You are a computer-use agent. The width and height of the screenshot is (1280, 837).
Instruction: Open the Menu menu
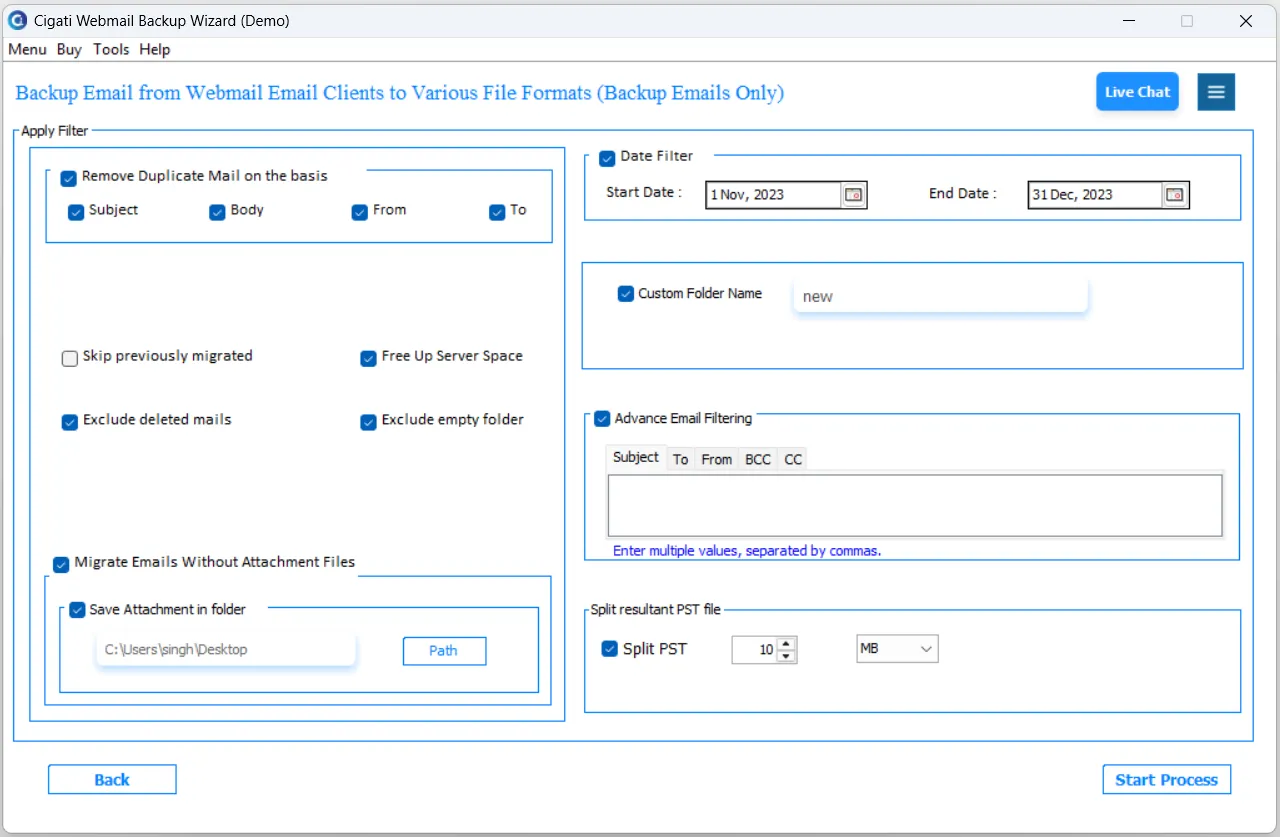[27, 49]
